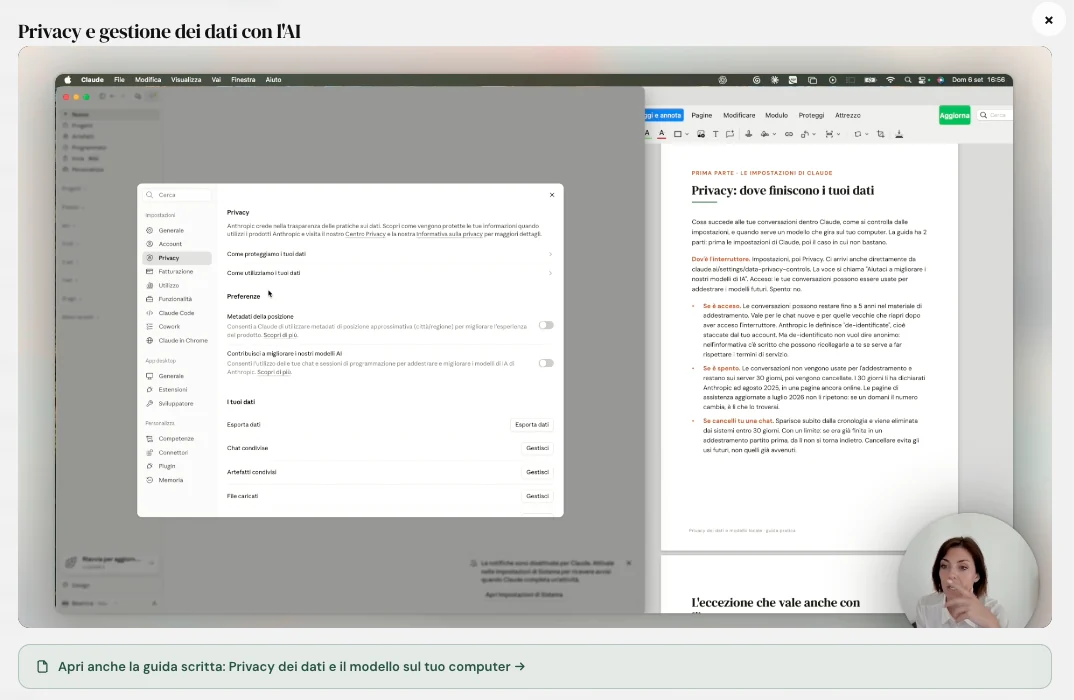Open the Visualizza menu
The height and width of the screenshot is (700, 1074).
click(x=186, y=79)
